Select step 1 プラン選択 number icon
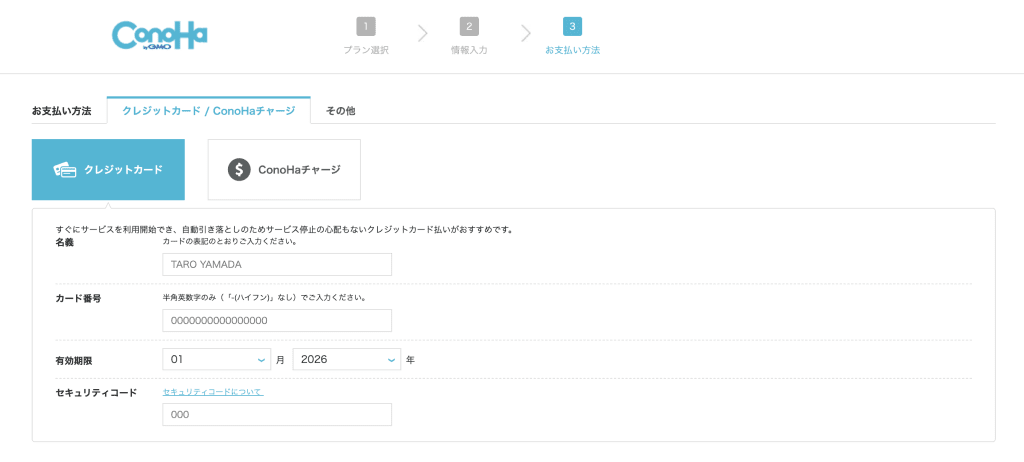Viewport: 1024px width, 462px height. click(x=366, y=27)
